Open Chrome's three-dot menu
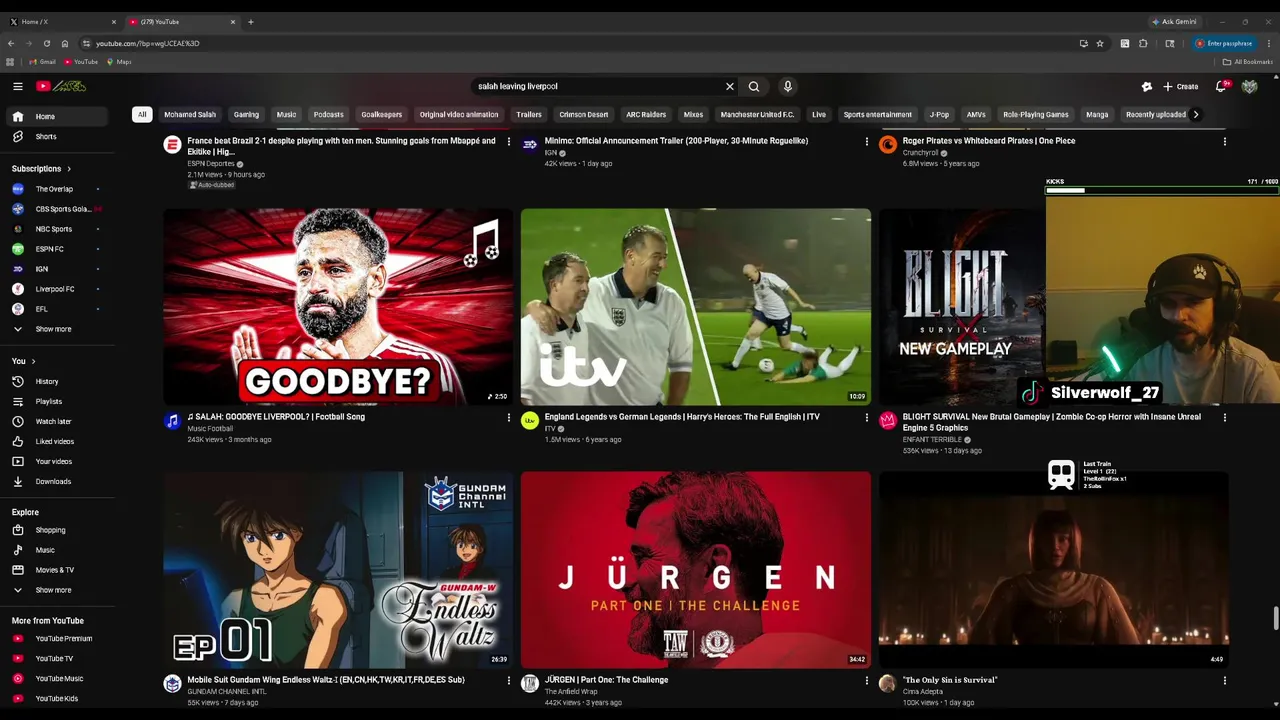Viewport: 1280px width, 720px height. pos(1269,43)
